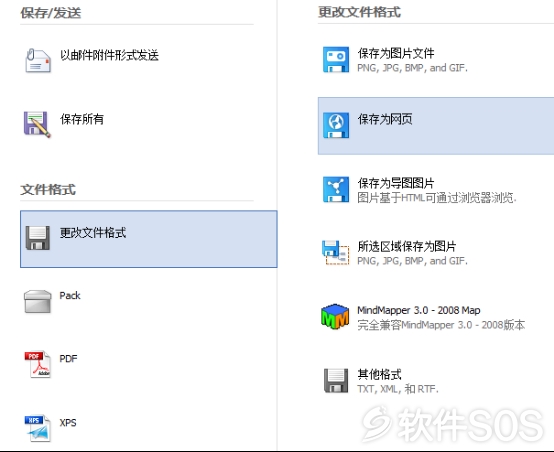Click the 保存所有 floppy-with-pencil icon
This screenshot has width=554, height=452.
(x=37, y=124)
